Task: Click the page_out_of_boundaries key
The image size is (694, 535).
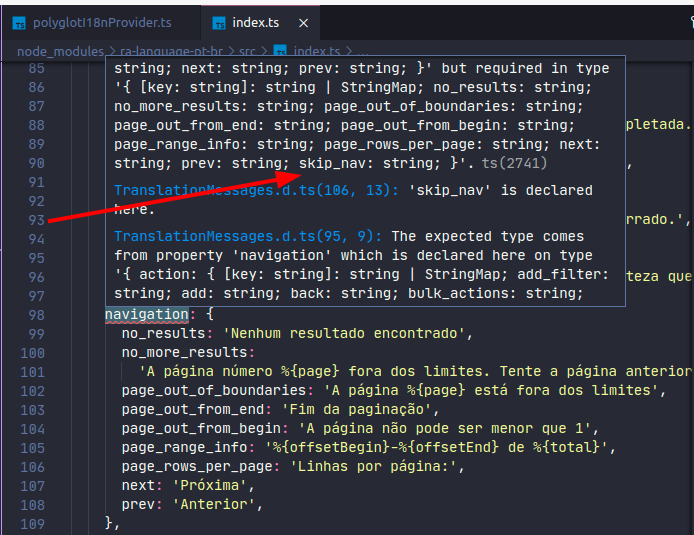Action: [x=214, y=390]
